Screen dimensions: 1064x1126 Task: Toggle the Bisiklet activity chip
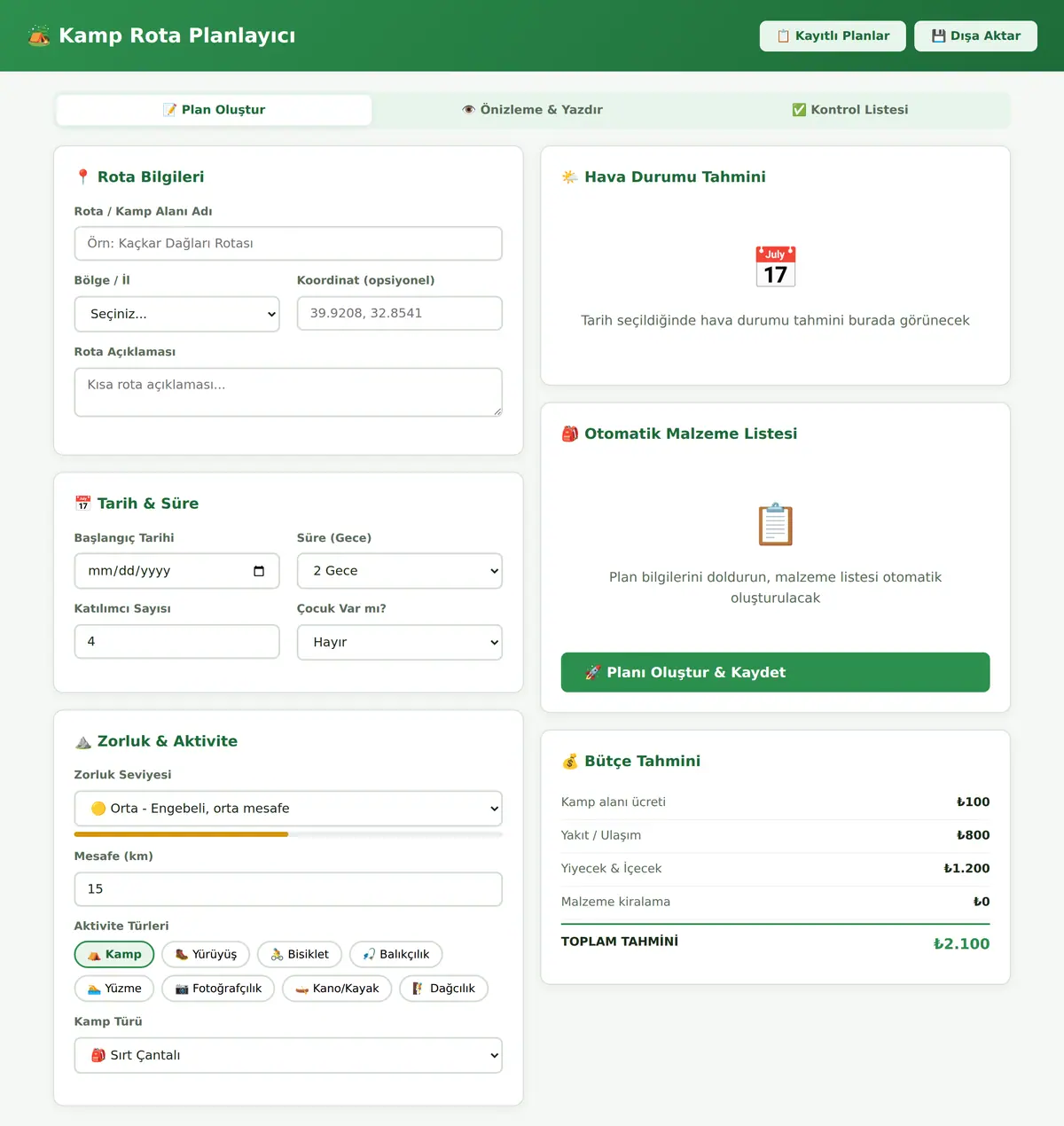click(x=300, y=955)
